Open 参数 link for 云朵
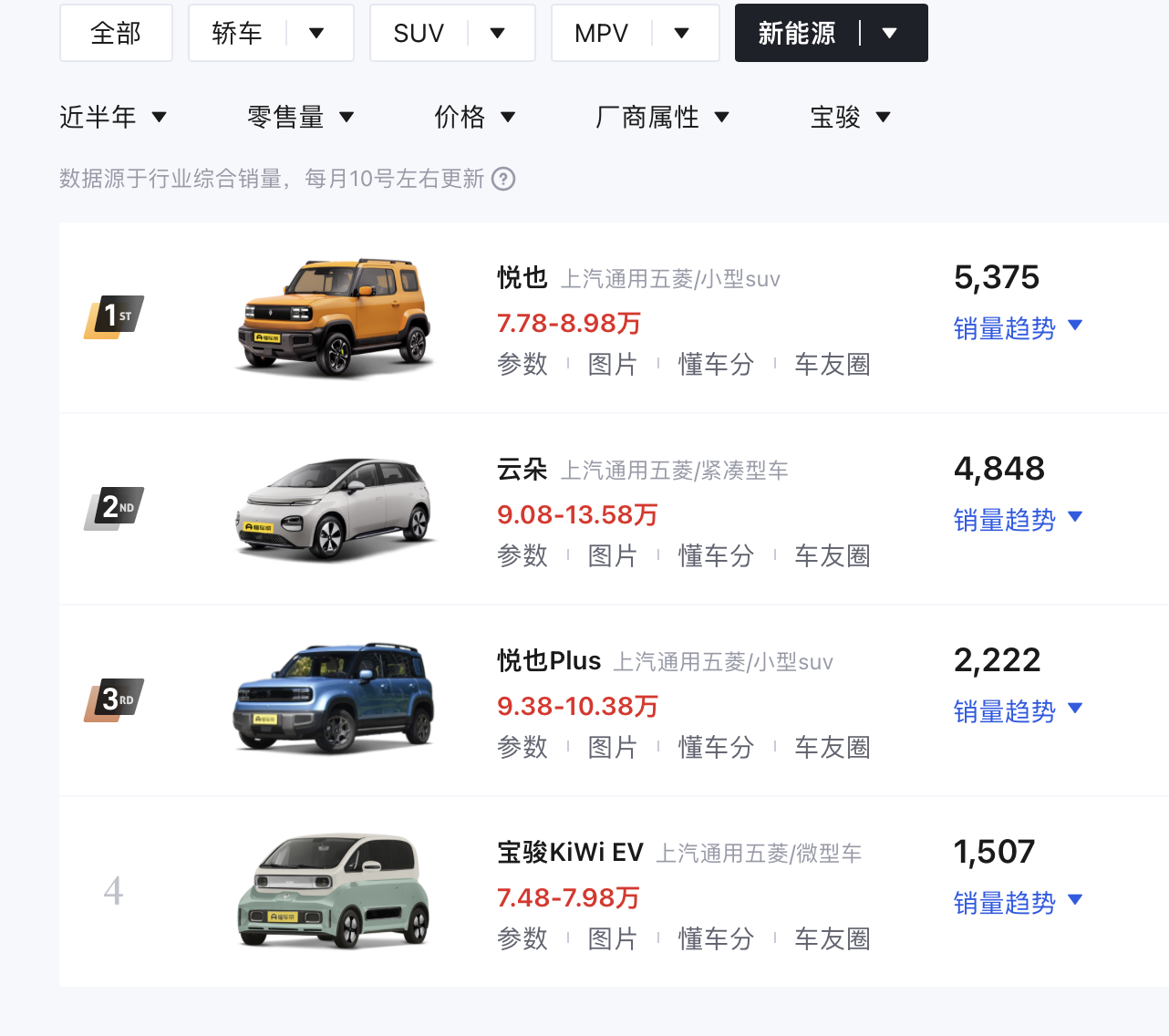The image size is (1169, 1036). [x=522, y=555]
